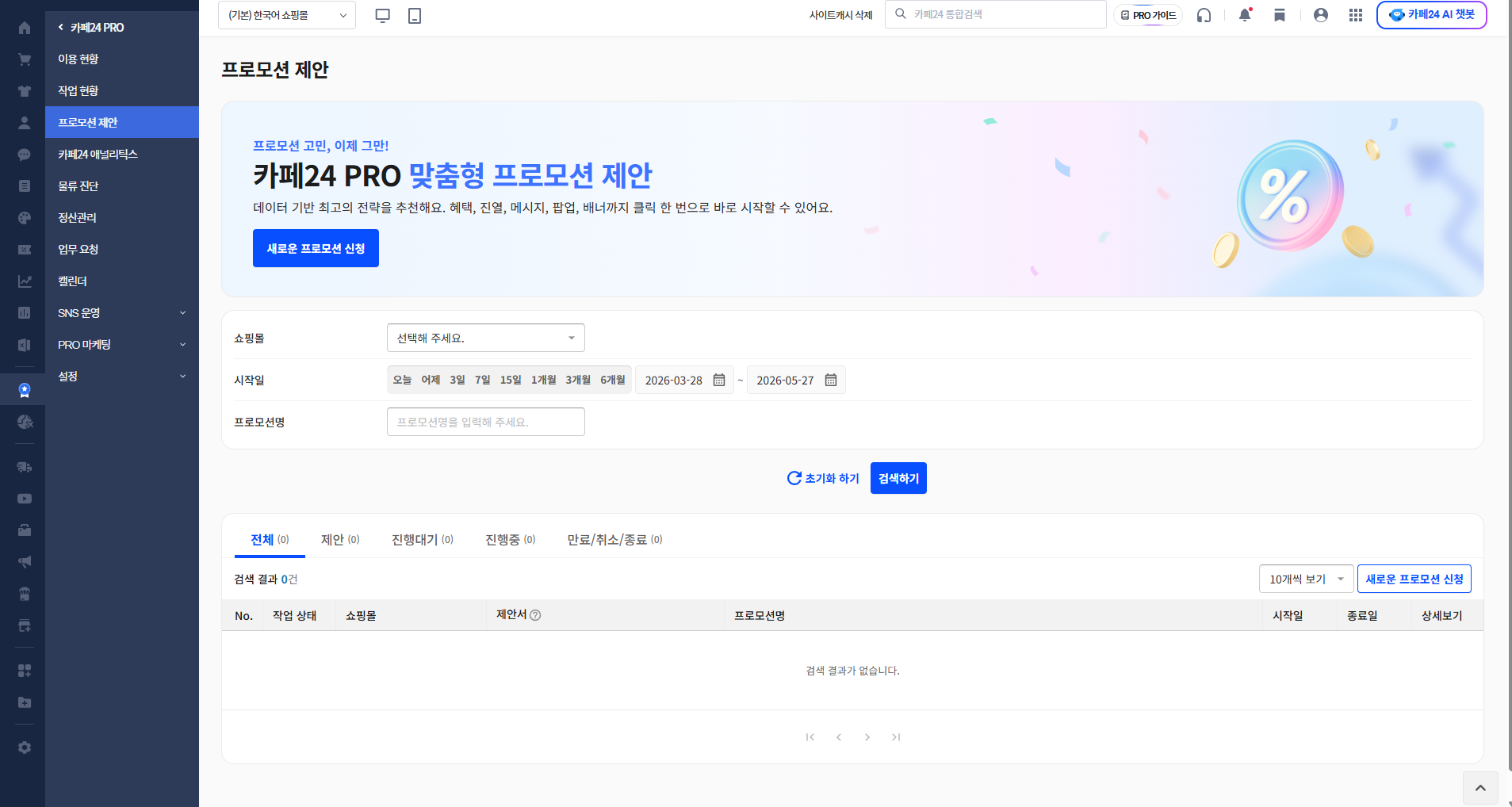Open the Excel-style file sidebar icon

(25, 345)
